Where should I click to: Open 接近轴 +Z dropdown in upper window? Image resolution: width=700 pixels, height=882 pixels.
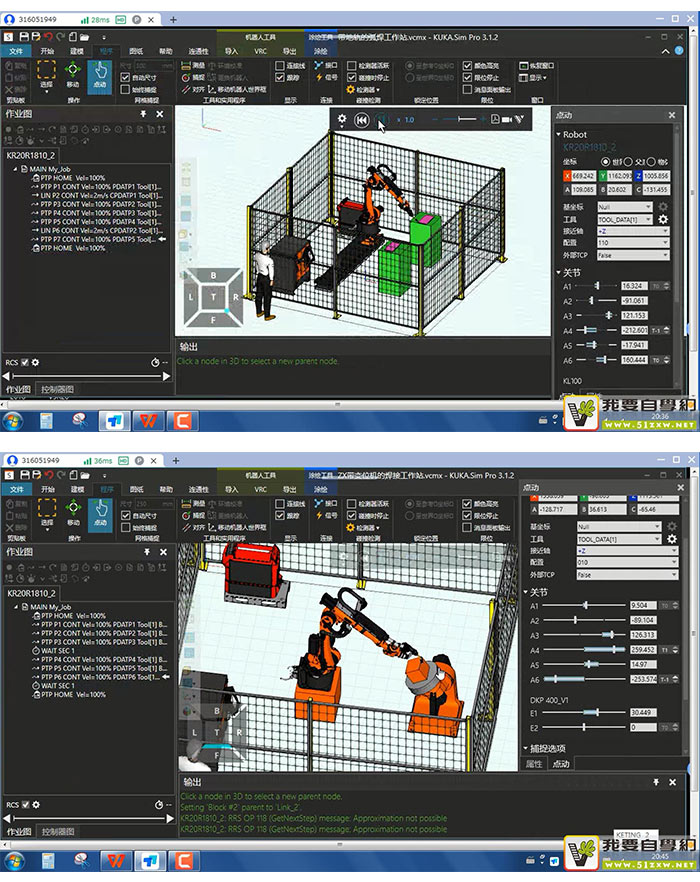pos(633,231)
